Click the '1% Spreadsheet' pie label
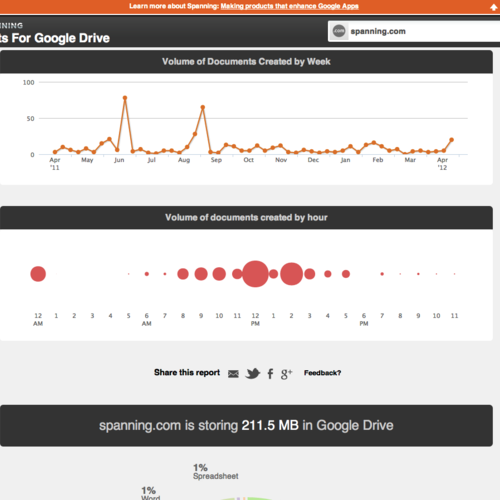500x500 pixels. [x=216, y=472]
